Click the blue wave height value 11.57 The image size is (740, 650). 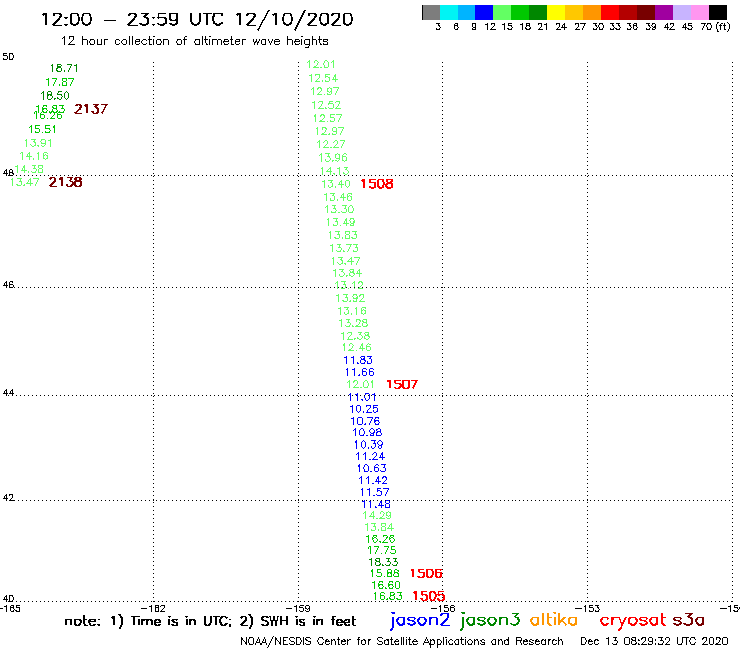tap(375, 492)
